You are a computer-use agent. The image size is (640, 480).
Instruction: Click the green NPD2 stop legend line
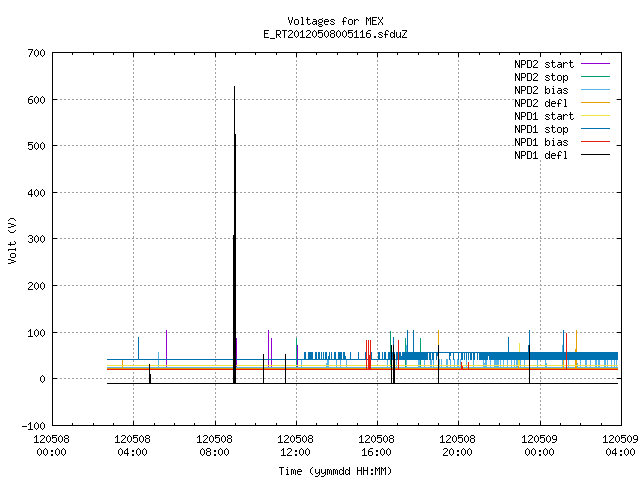pyautogui.click(x=596, y=77)
